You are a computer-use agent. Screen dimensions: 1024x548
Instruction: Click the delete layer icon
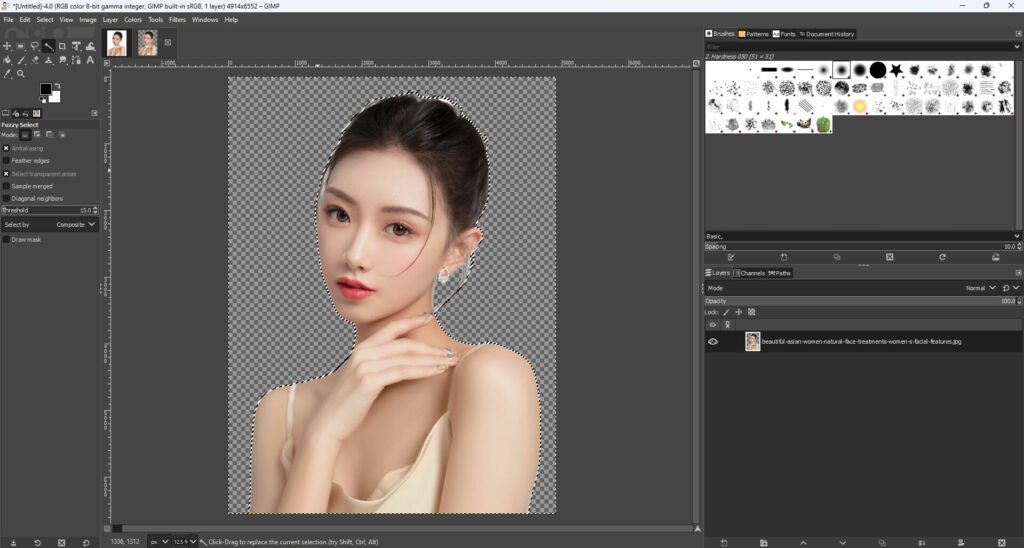point(1002,543)
